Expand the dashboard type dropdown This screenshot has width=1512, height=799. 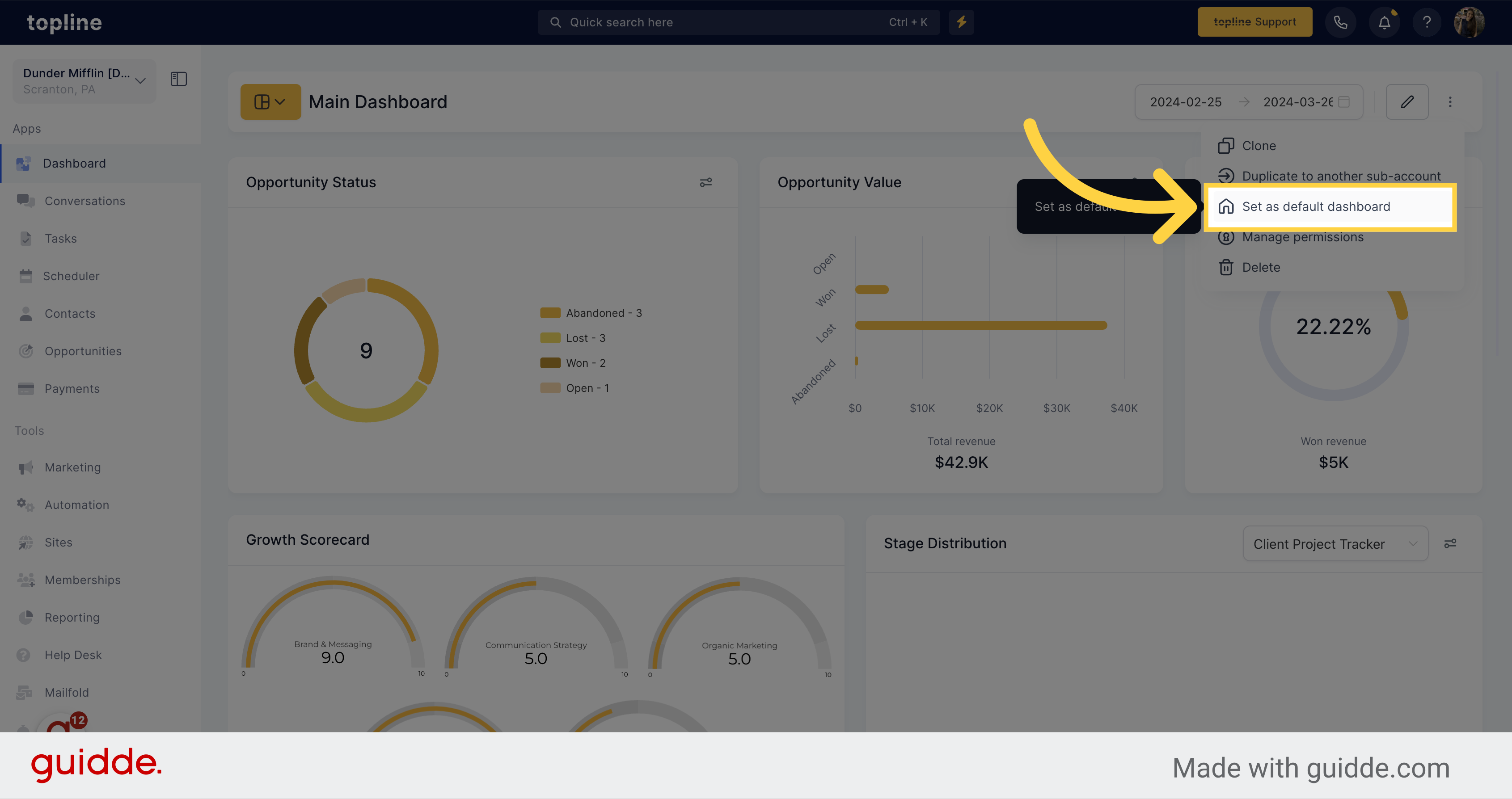coord(270,101)
